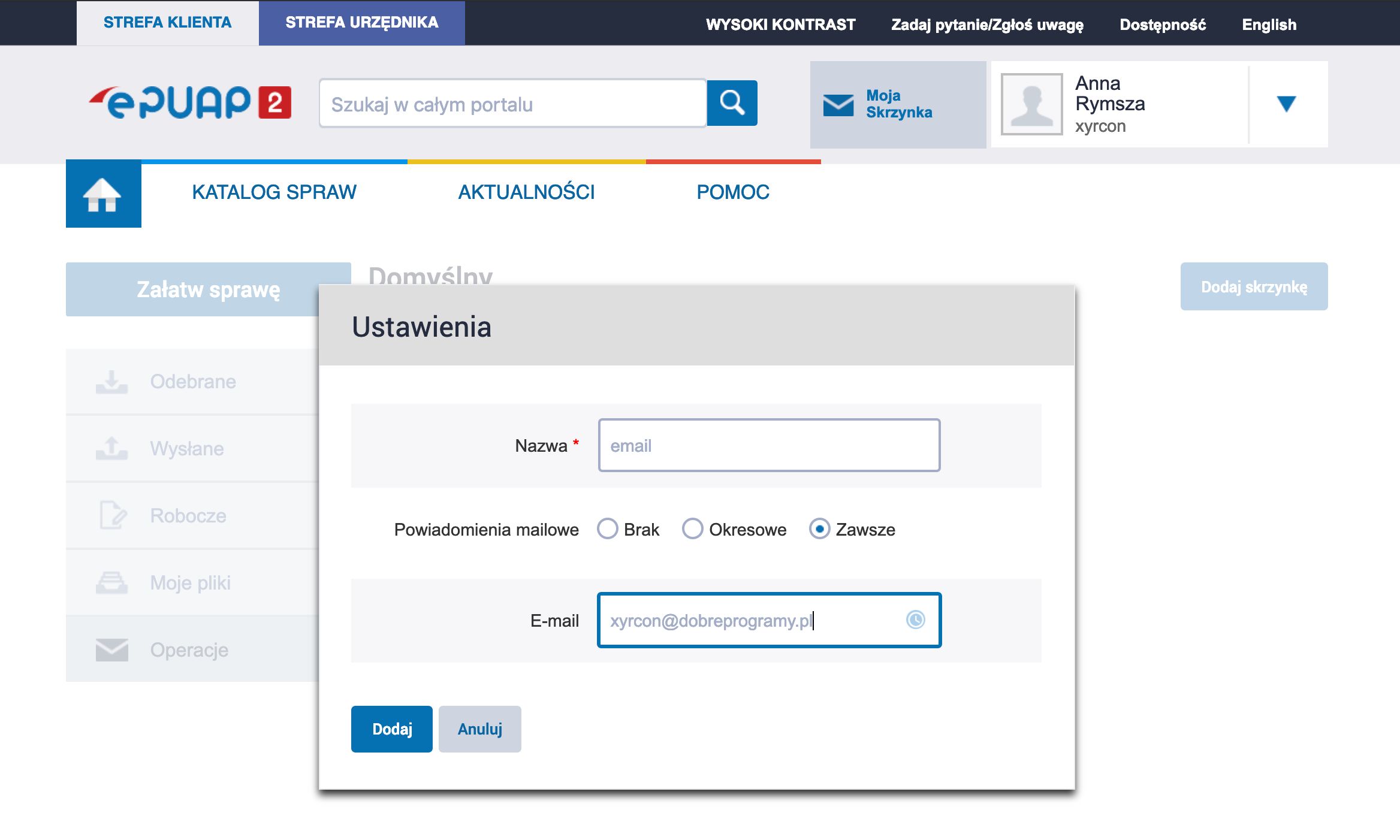Image resolution: width=1400 pixels, height=840 pixels.
Task: Click the search magnifier icon
Action: pyautogui.click(x=732, y=103)
